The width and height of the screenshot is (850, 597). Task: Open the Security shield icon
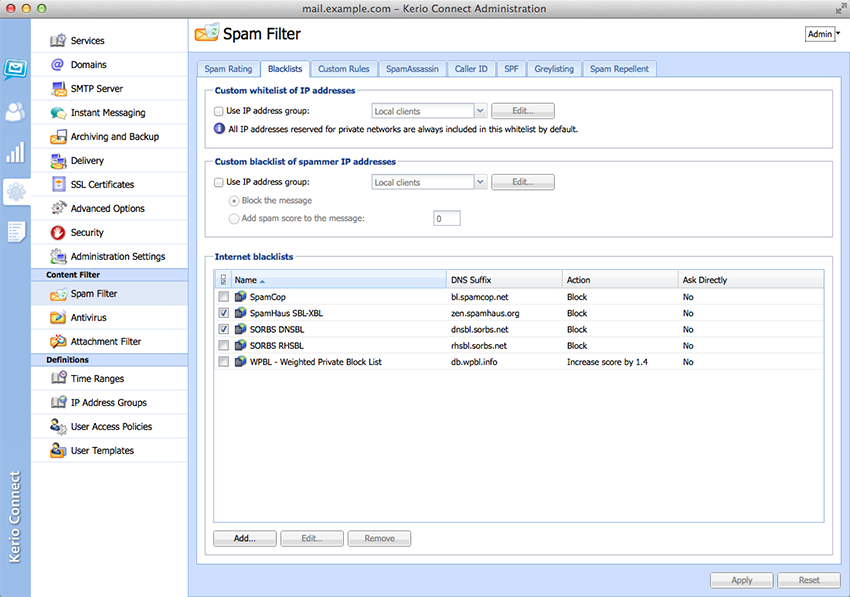58,233
